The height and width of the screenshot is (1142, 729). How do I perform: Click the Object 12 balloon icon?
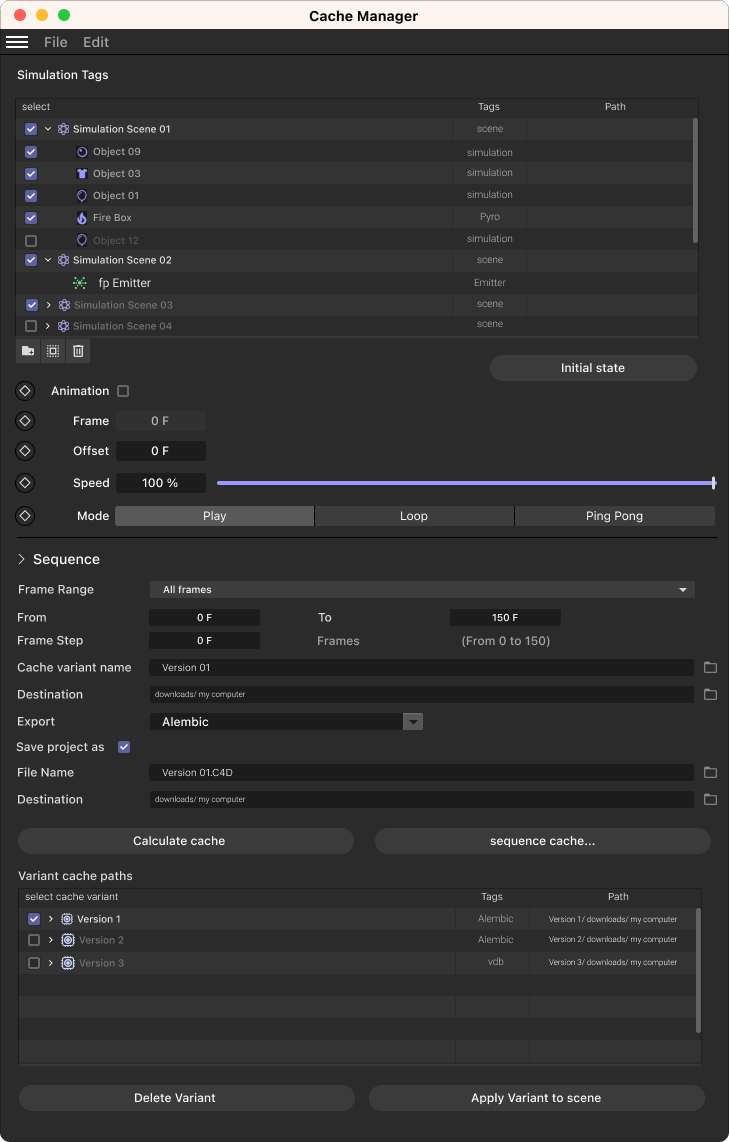pos(82,240)
